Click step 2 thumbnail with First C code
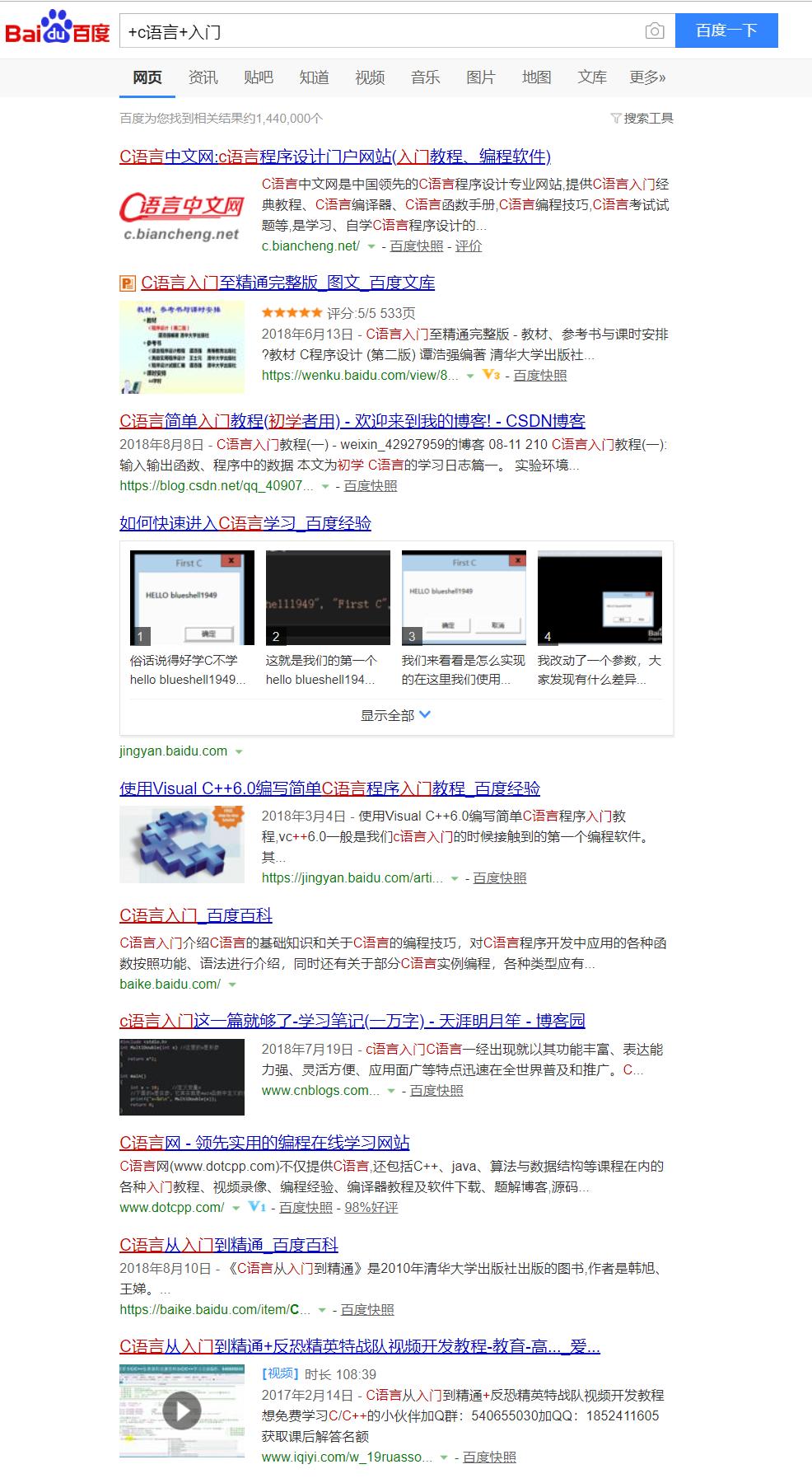Screen dimensions: 812x1483 click(328, 597)
